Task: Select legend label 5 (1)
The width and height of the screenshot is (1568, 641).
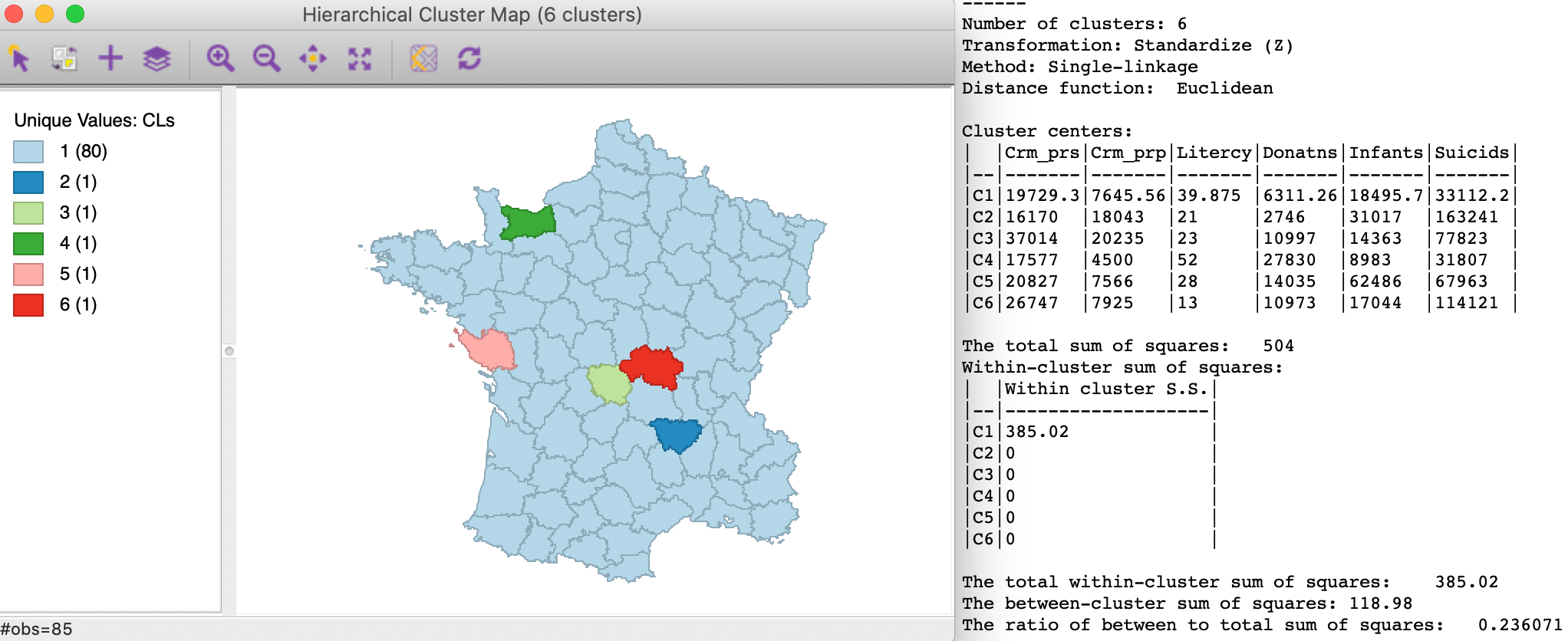Action: point(78,274)
